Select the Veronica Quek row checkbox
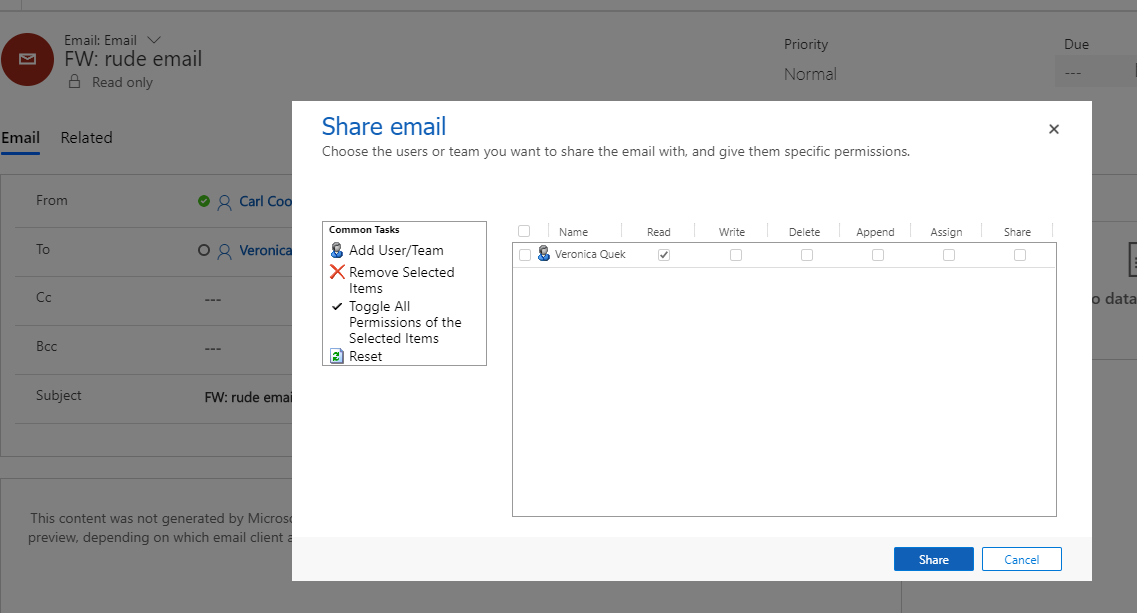 525,255
